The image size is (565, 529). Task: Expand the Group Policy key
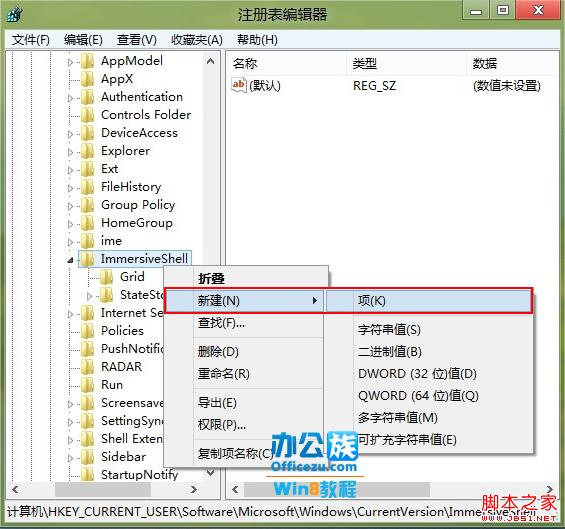point(71,206)
